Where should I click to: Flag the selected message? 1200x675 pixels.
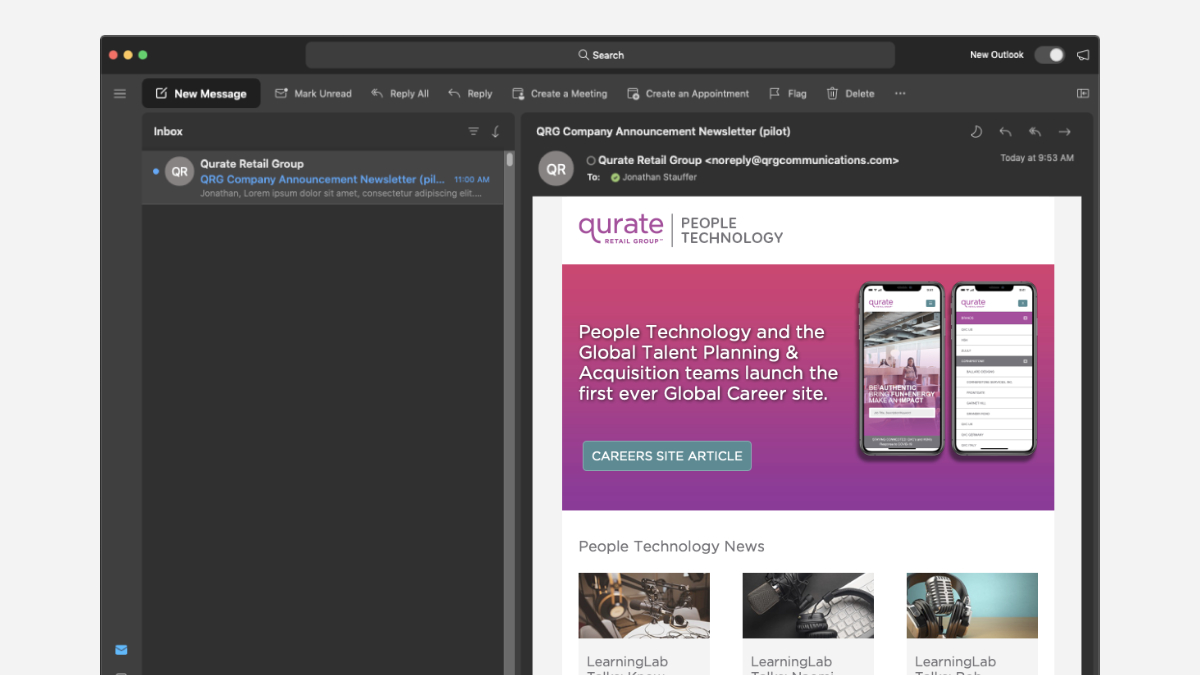click(788, 94)
